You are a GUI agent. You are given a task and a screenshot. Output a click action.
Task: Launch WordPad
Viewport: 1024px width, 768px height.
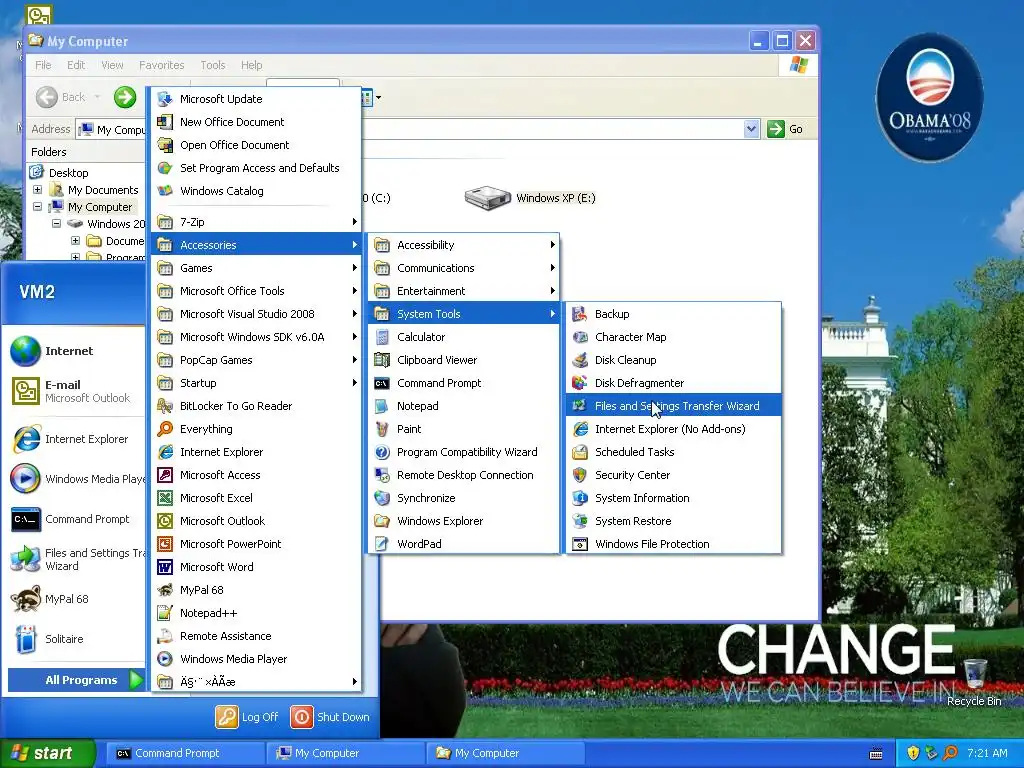point(464,544)
